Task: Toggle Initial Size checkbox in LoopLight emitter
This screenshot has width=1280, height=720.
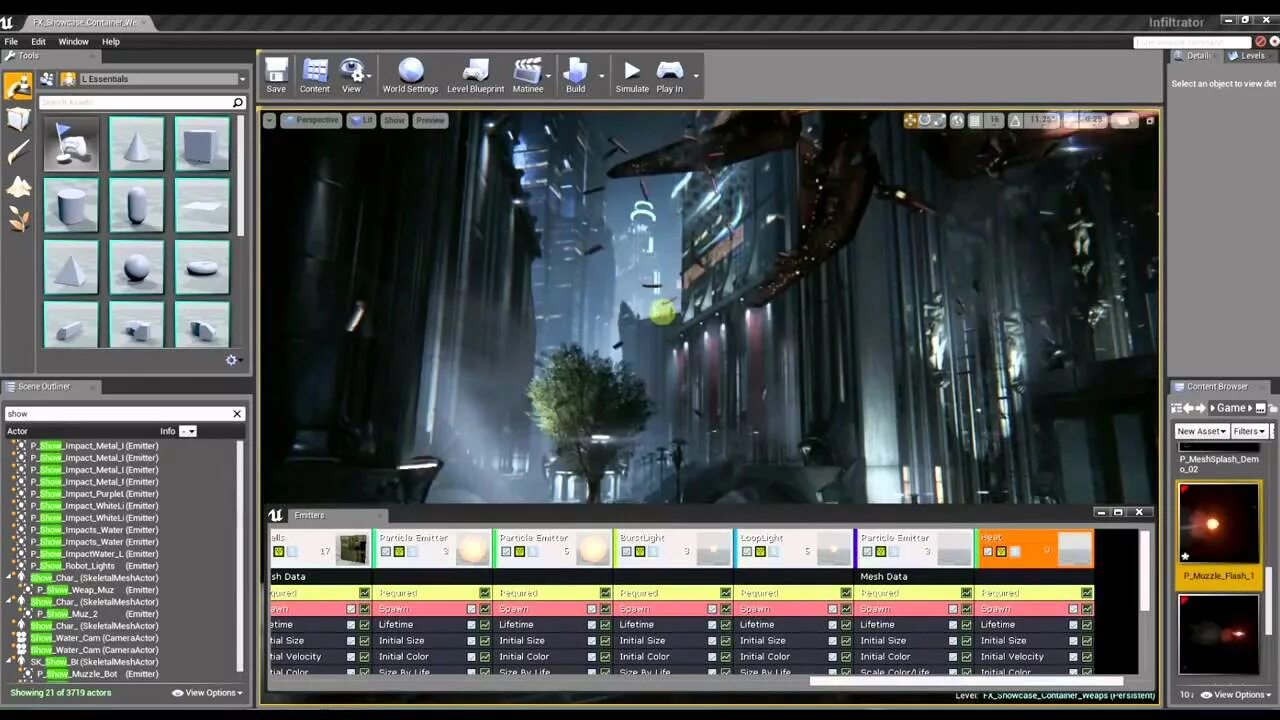Action: [x=832, y=641]
